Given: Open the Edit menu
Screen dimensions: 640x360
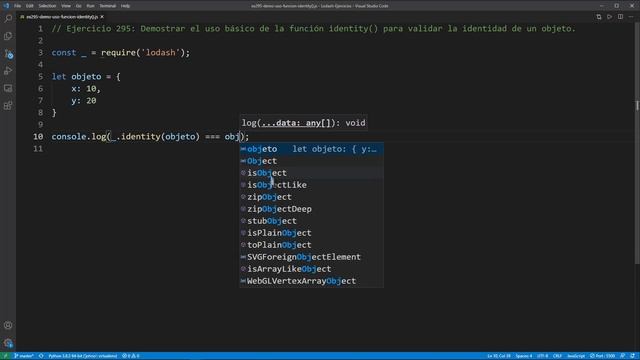Looking at the screenshot, I should click(30, 6).
